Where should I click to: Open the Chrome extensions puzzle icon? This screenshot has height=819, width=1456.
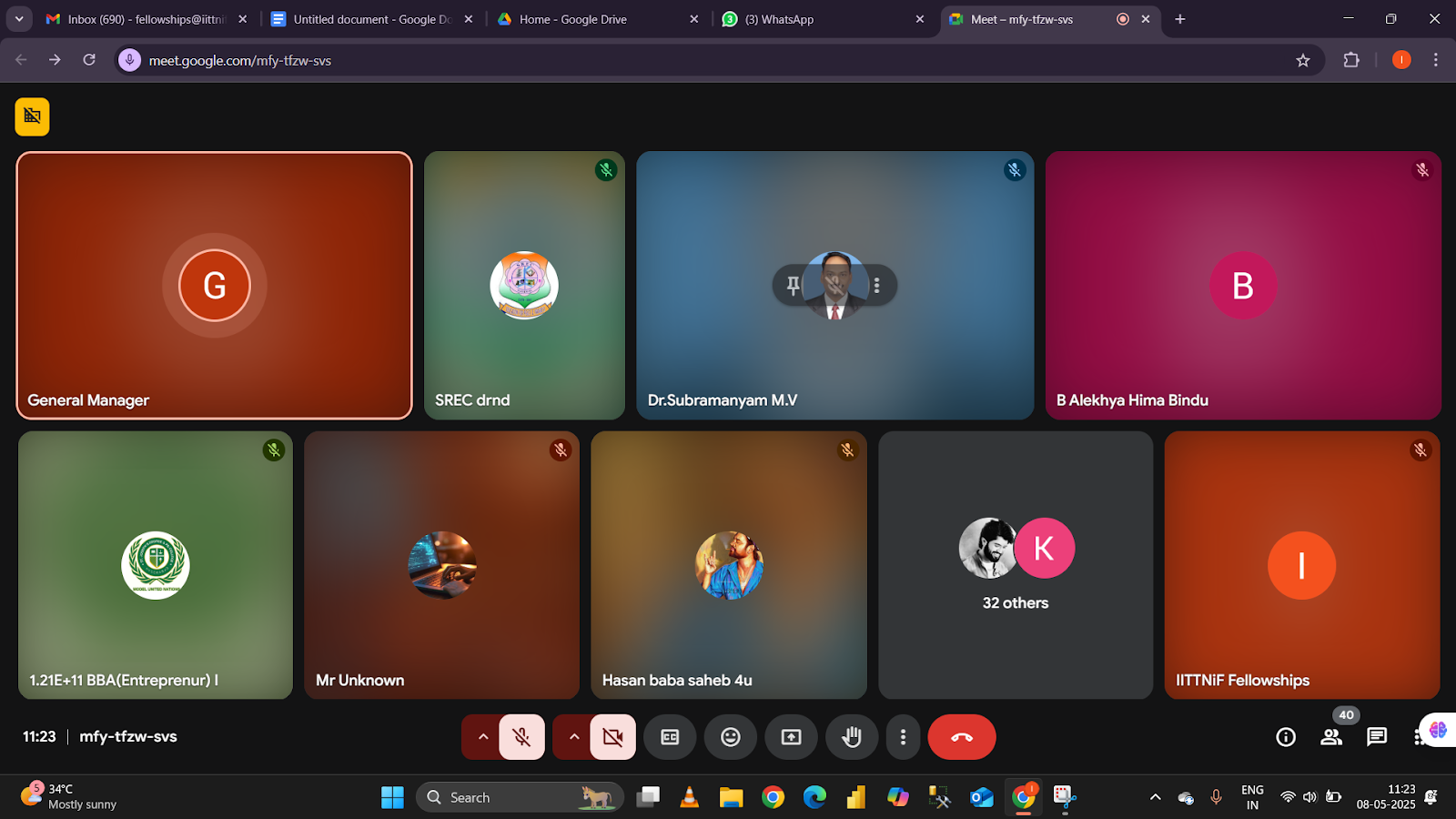click(x=1351, y=60)
